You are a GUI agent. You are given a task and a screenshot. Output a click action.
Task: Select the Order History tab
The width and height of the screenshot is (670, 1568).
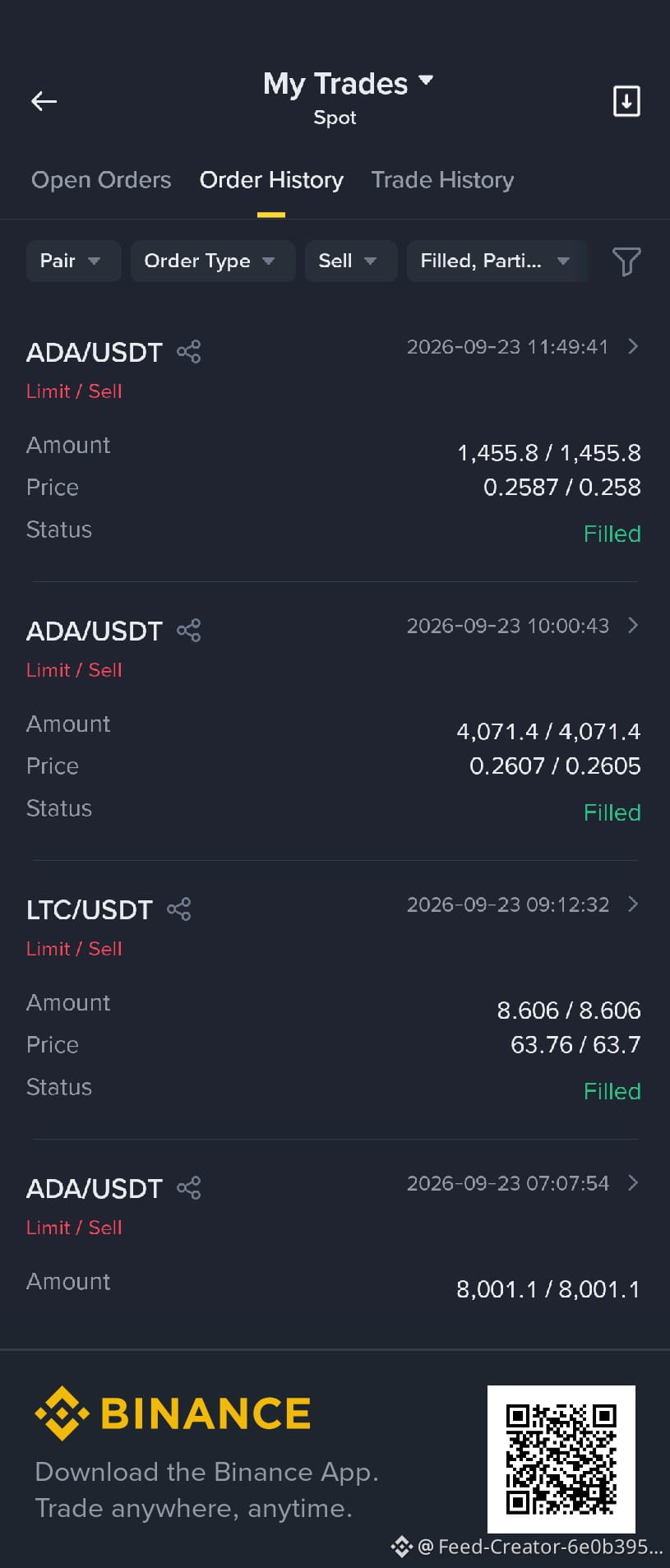[271, 180]
